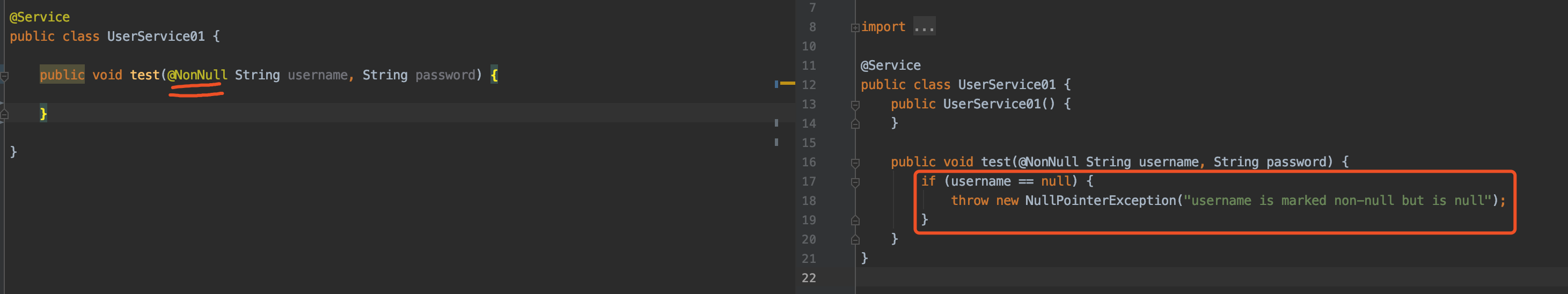Click fold end marker on line 20
This screenshot has width=1568, height=294.
click(855, 240)
